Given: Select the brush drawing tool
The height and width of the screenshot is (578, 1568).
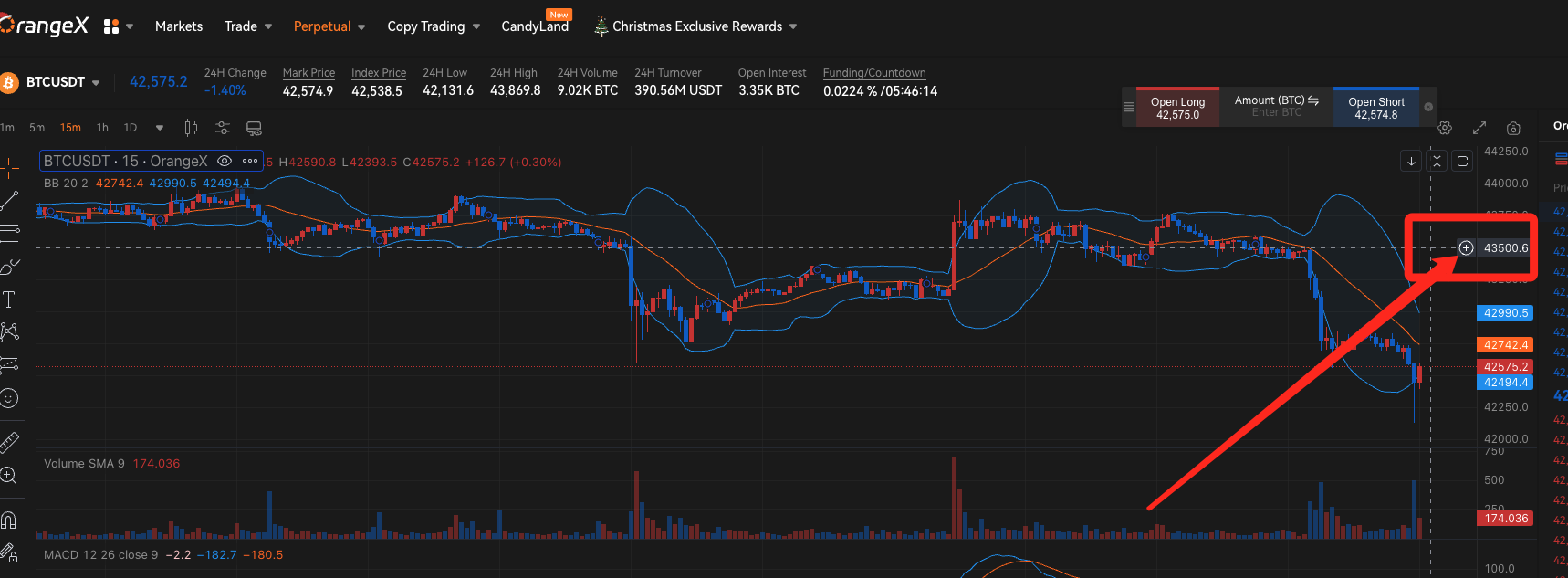Looking at the screenshot, I should tap(9, 266).
